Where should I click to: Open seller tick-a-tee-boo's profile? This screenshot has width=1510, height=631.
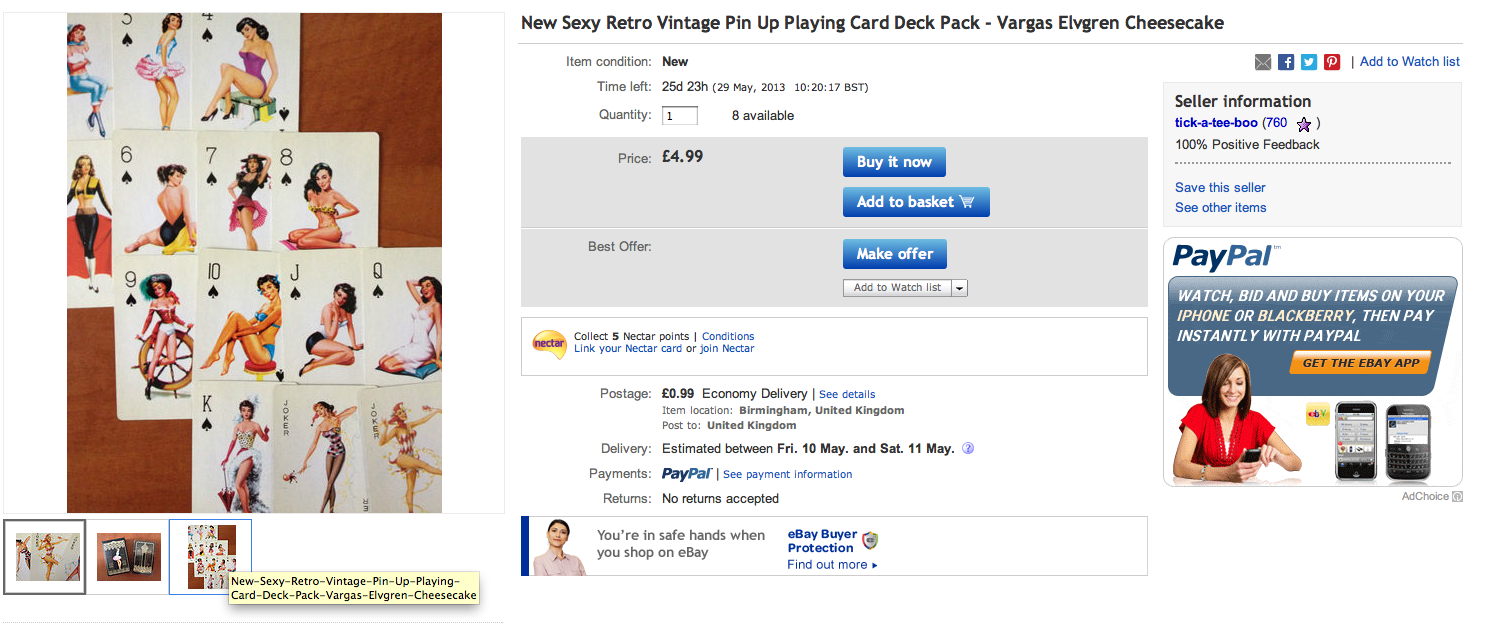pos(1215,123)
